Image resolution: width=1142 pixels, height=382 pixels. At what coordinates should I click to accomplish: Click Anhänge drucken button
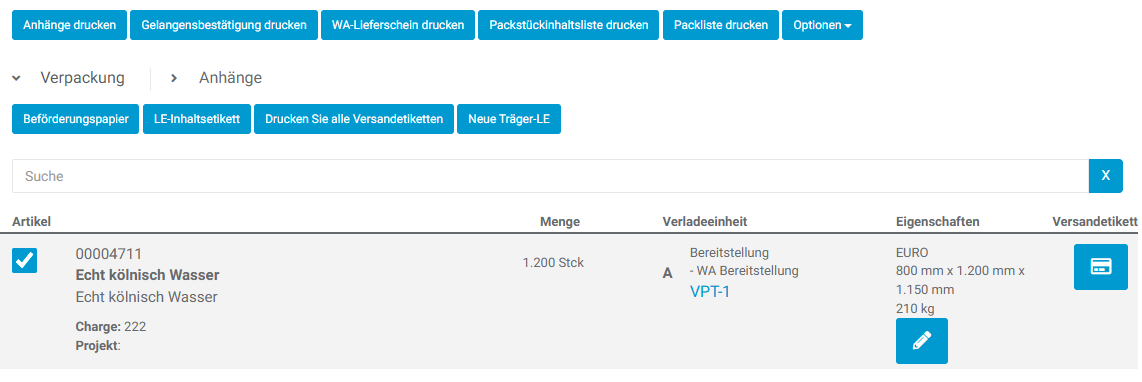[x=69, y=25]
